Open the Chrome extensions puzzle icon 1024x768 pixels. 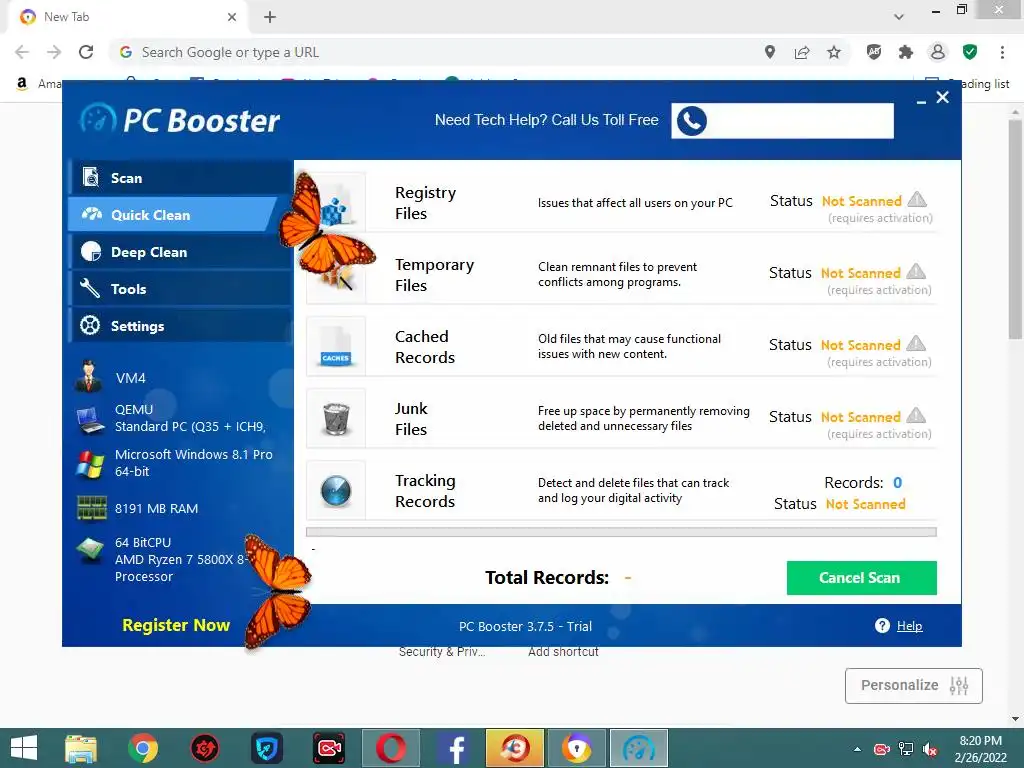pyautogui.click(x=906, y=52)
